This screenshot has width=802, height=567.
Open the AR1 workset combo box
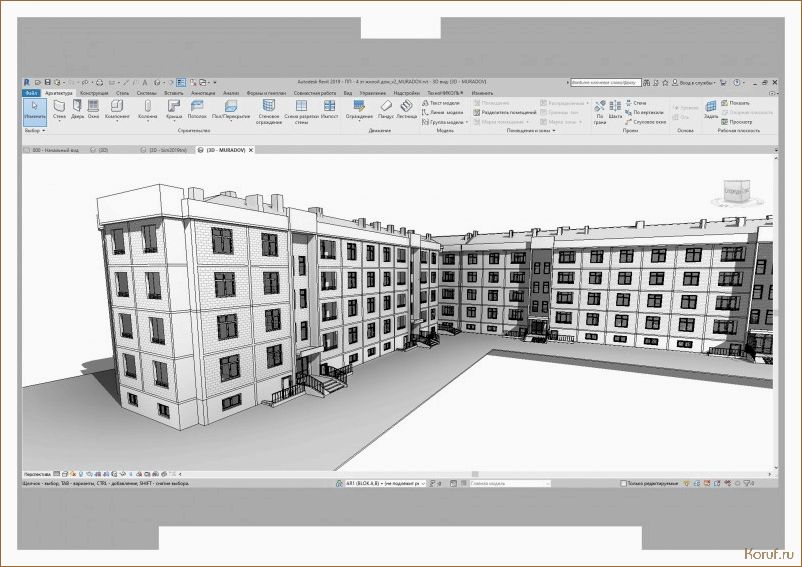386,483
